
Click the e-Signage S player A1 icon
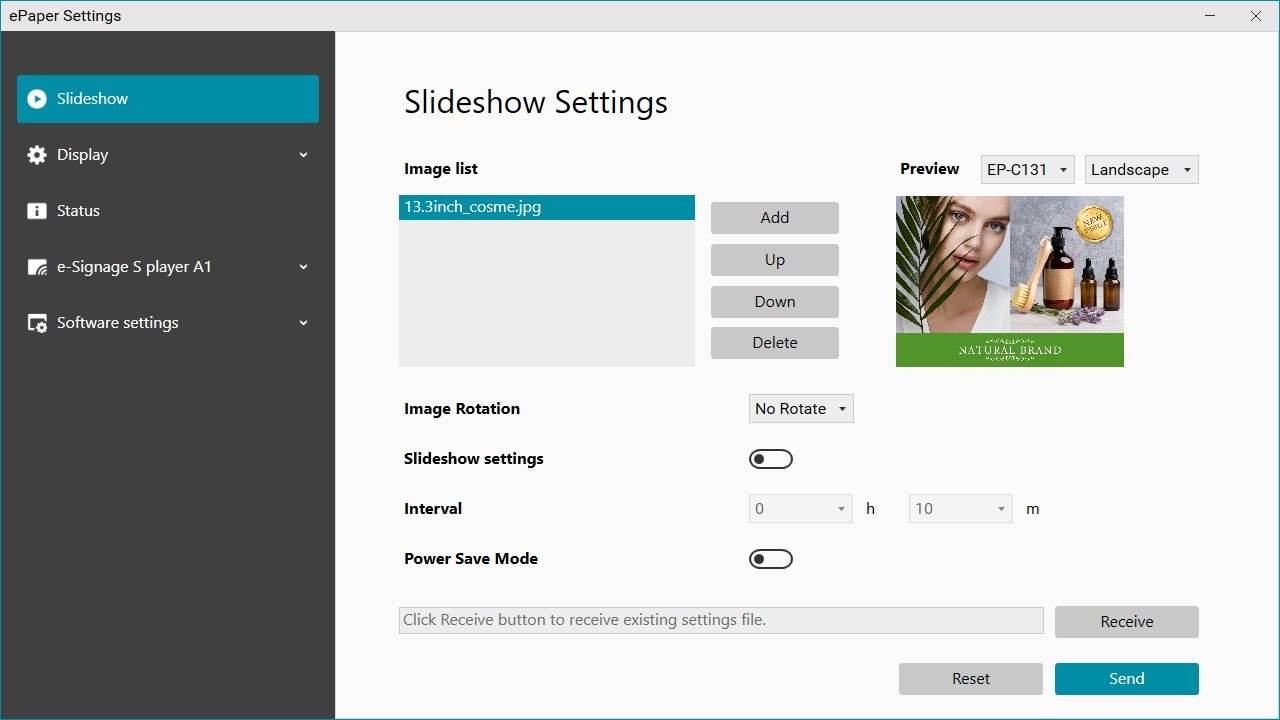pos(37,266)
